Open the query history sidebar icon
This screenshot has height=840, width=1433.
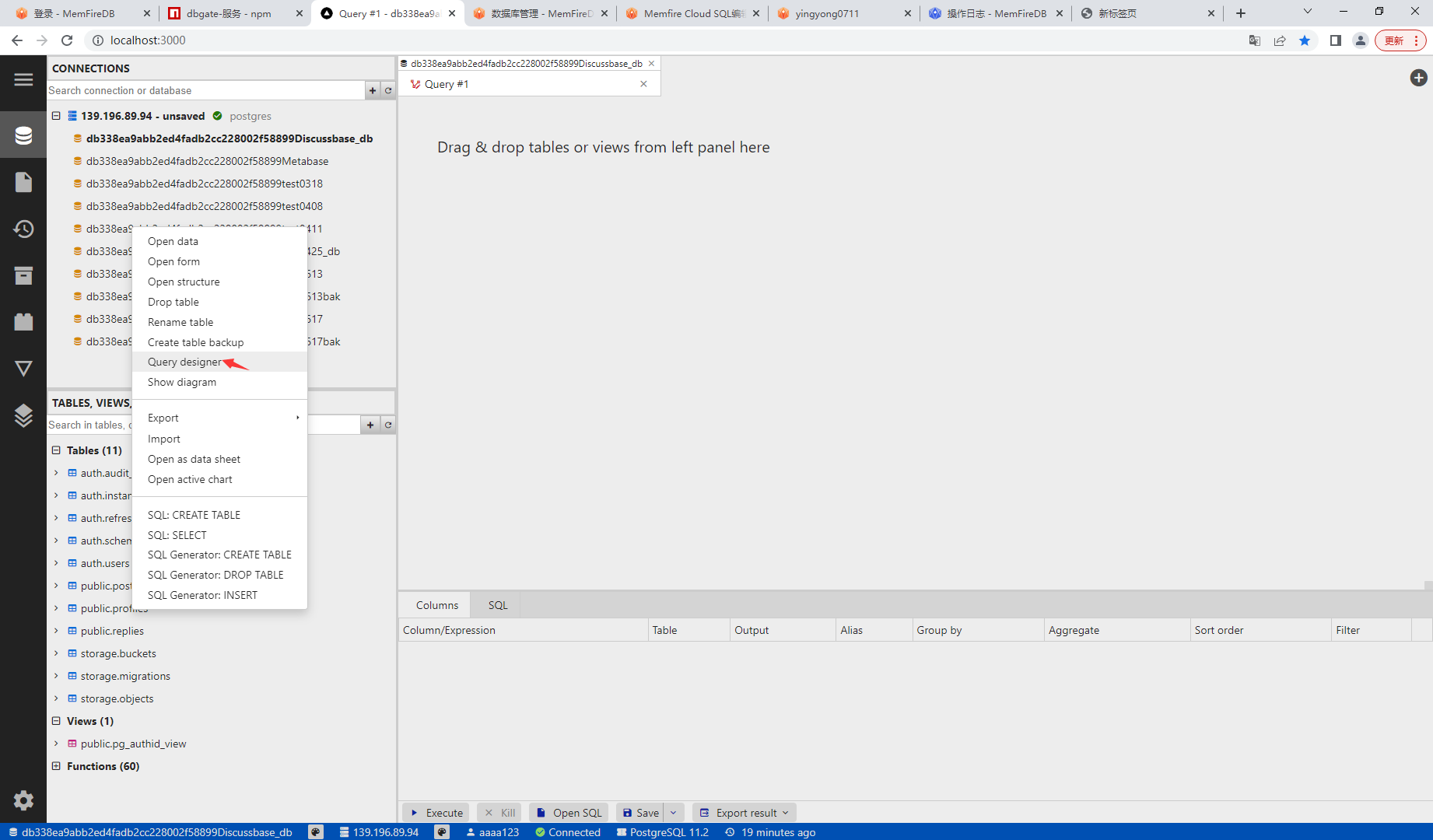pos(23,229)
